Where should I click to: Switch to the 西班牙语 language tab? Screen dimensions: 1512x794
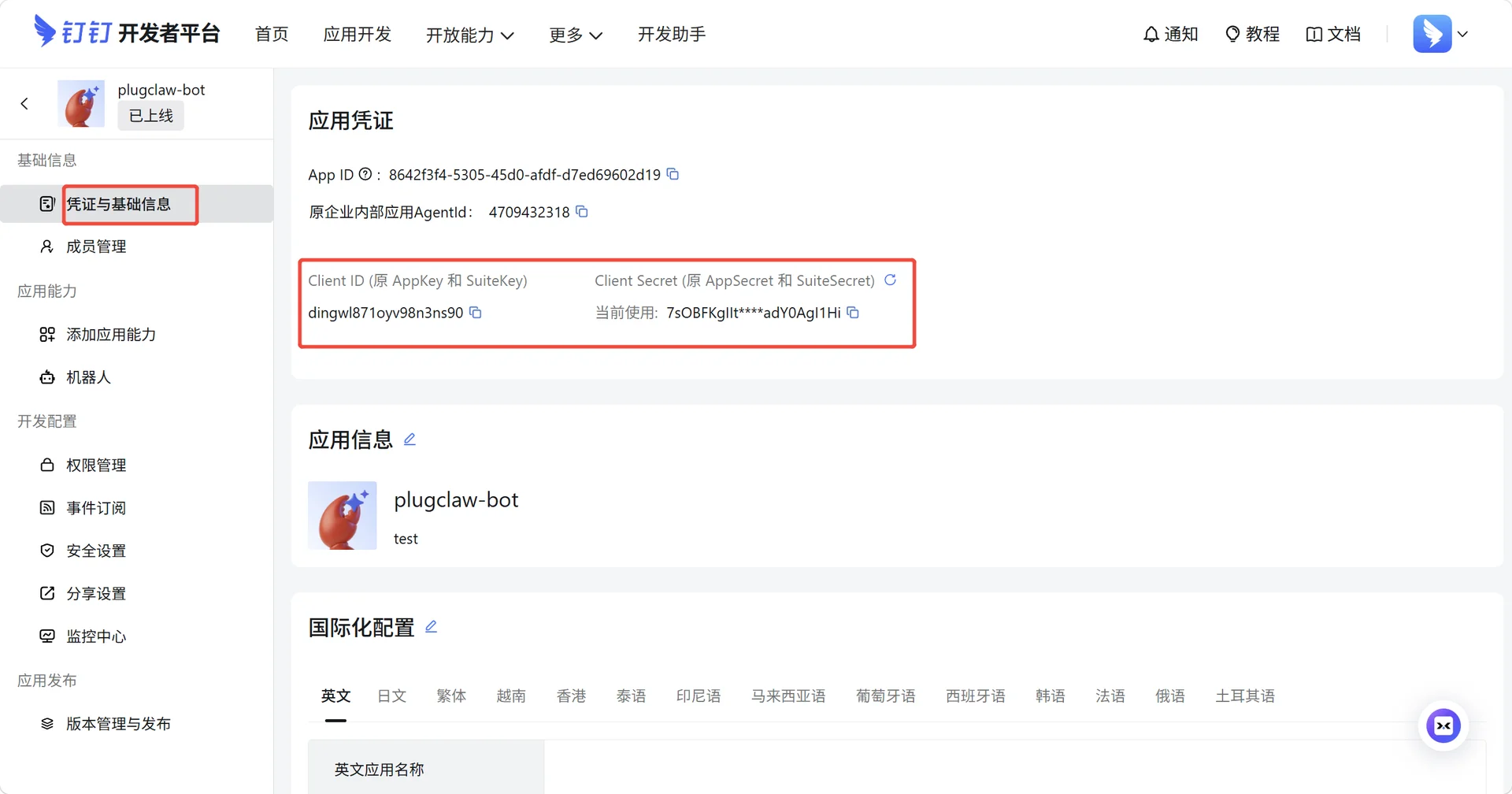click(x=976, y=696)
